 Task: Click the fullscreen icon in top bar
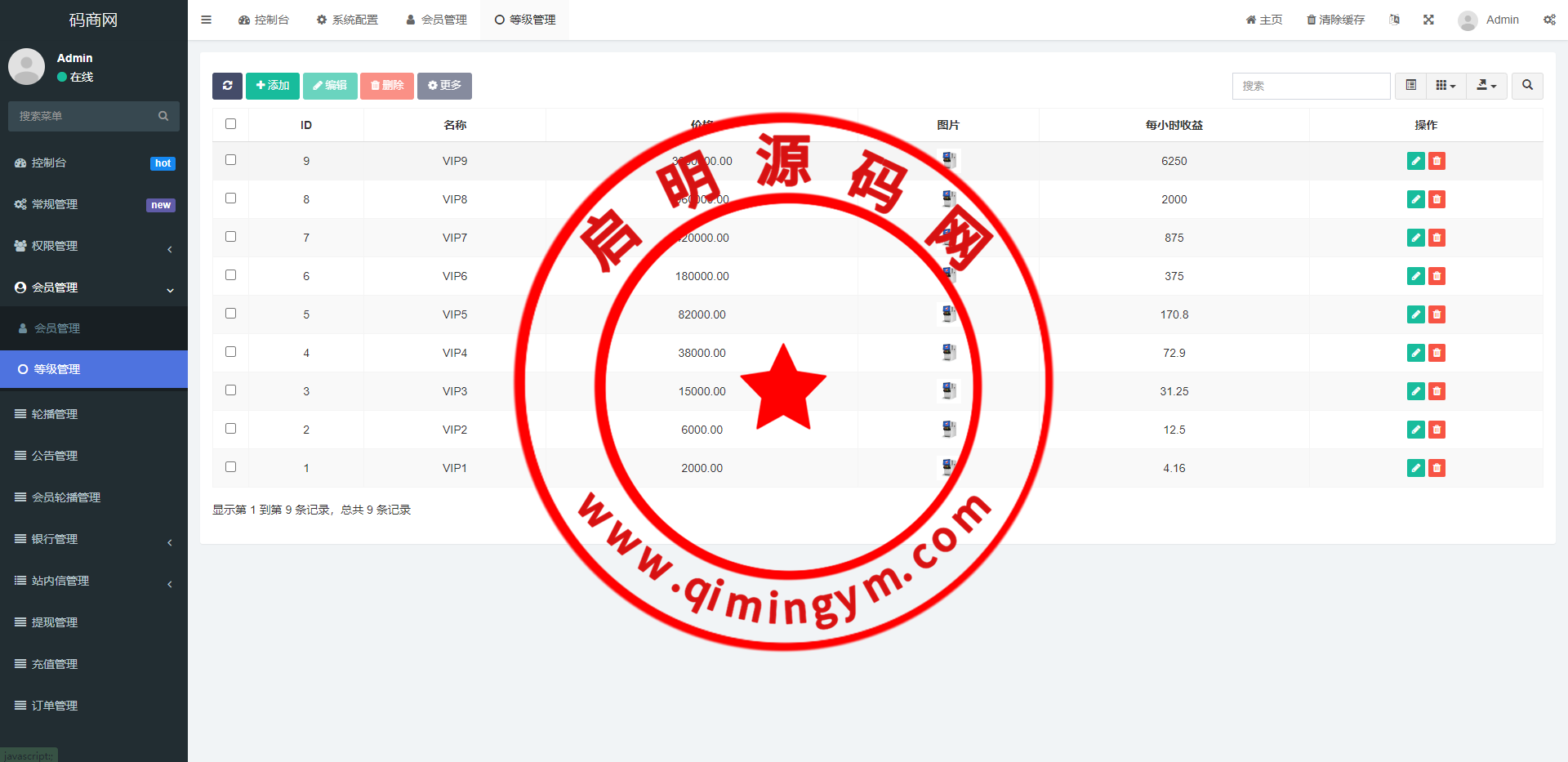[1428, 20]
